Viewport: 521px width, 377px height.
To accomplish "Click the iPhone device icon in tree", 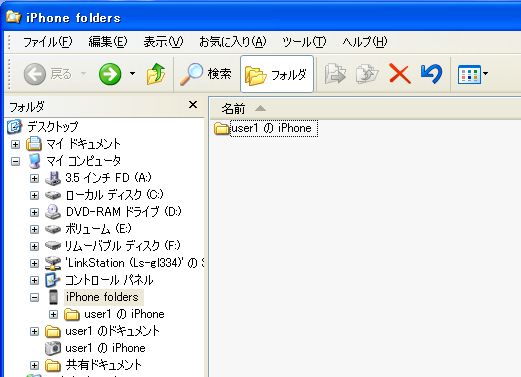I will coord(53,297).
